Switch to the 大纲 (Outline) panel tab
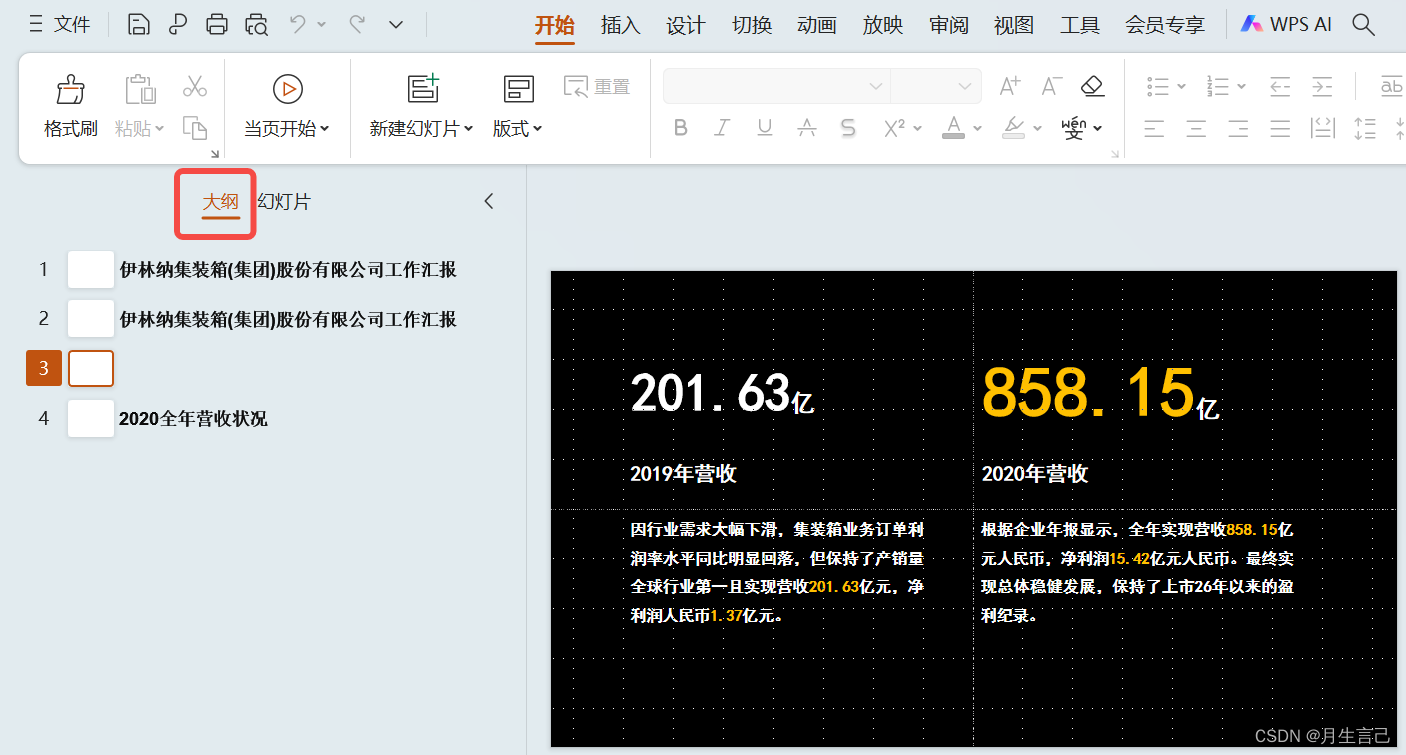The height and width of the screenshot is (755, 1406). pyautogui.click(x=221, y=202)
